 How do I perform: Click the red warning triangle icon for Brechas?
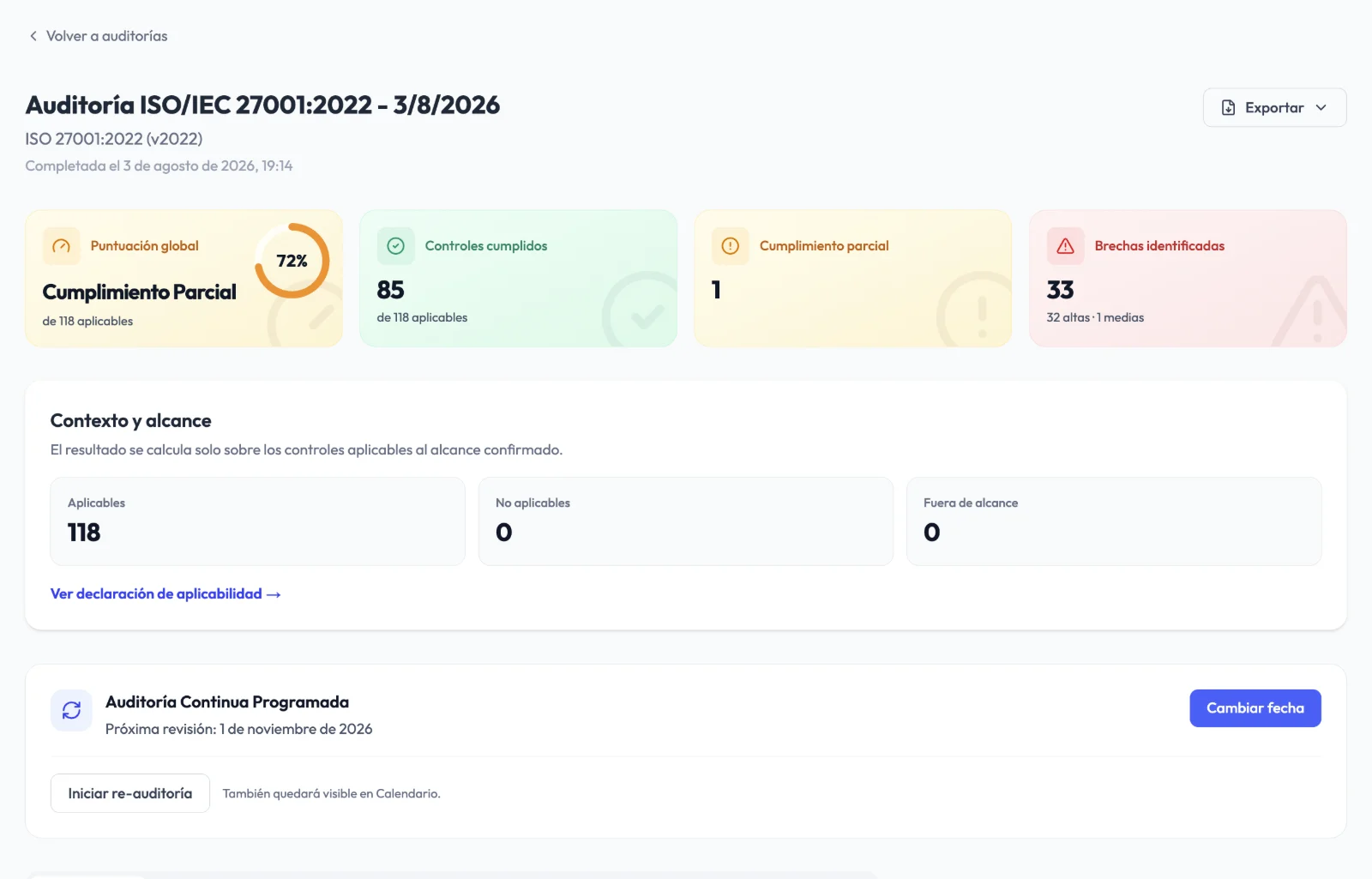click(x=1065, y=246)
